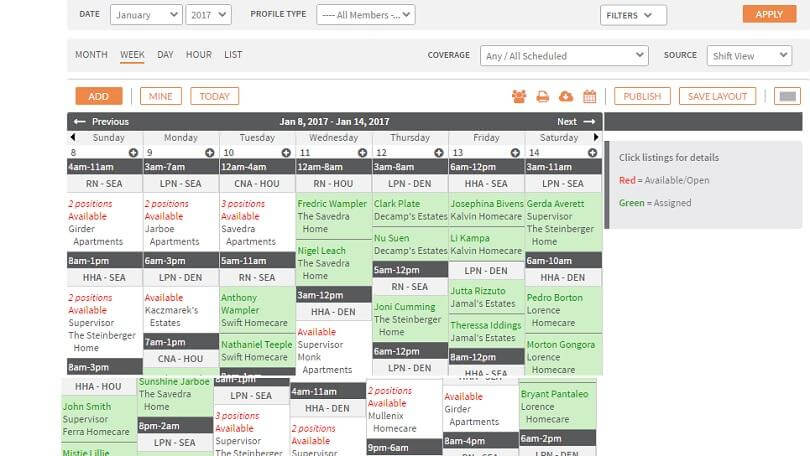Select Nu Suen Decamp's Estates listing
Viewport: 810px width, 456px height.
(x=410, y=244)
